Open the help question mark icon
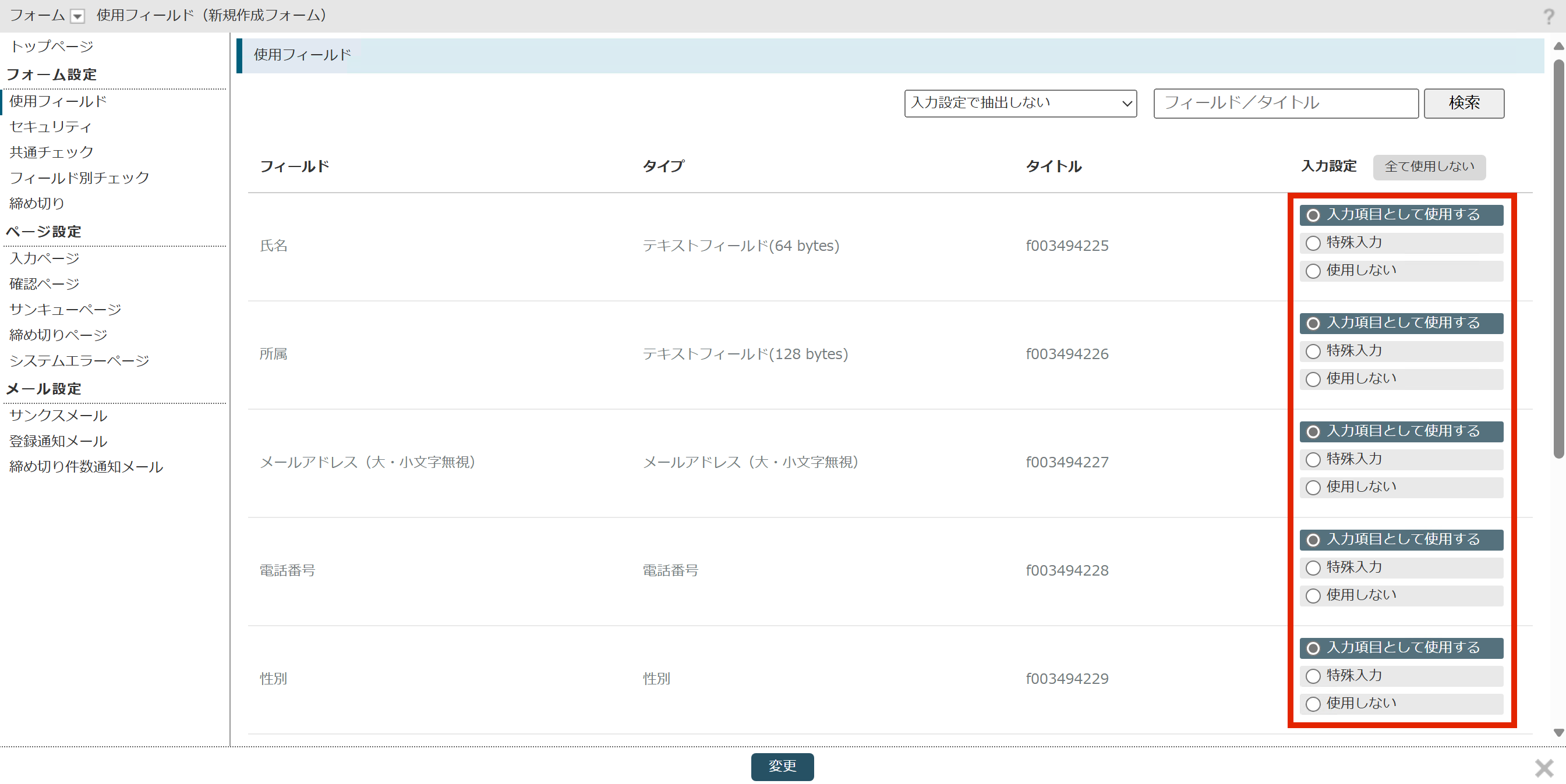 click(x=1549, y=16)
